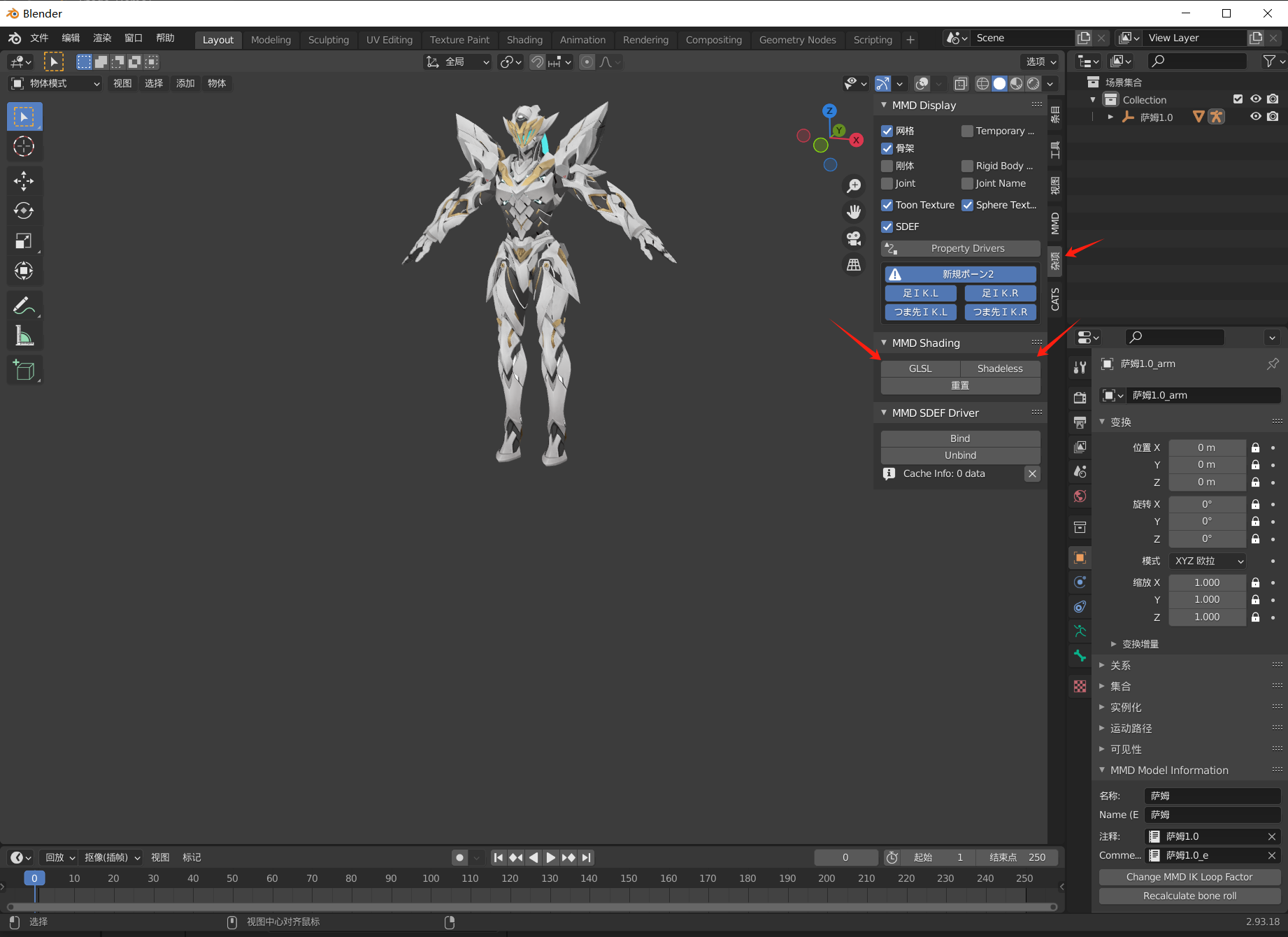Open the World properties tab
1288x937 pixels.
[1080, 496]
